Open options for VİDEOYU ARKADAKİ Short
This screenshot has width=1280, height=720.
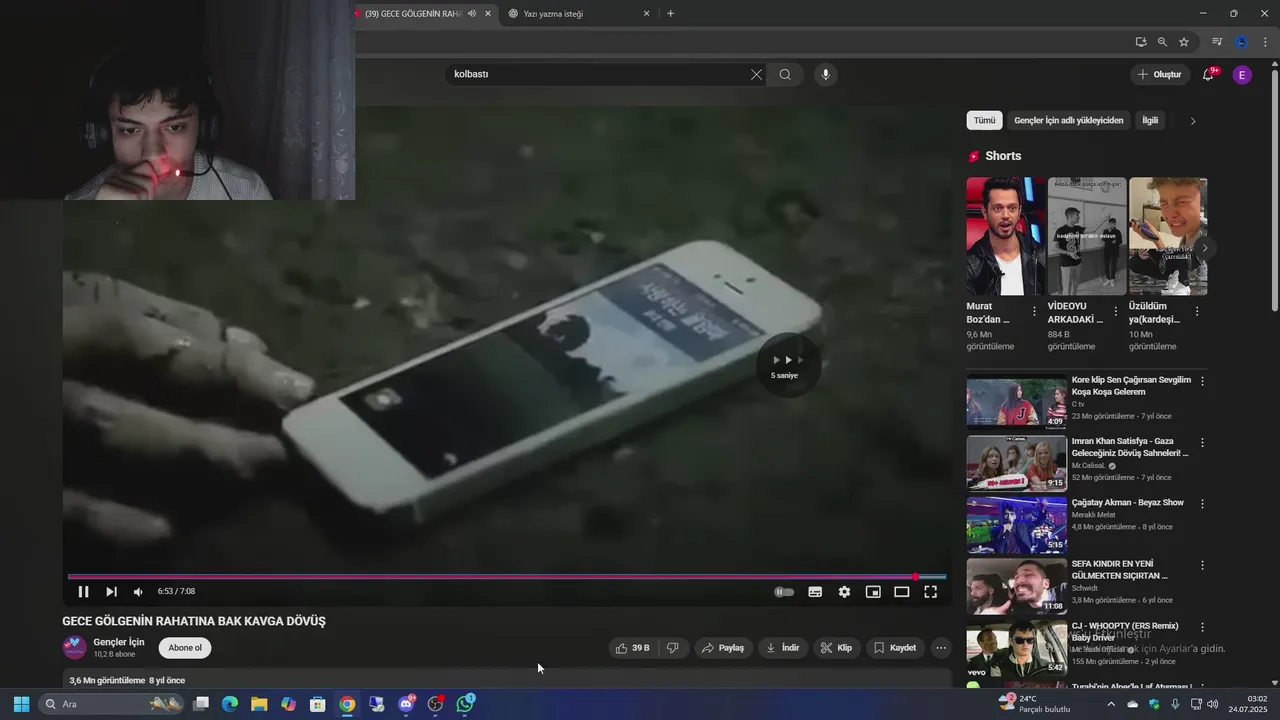(1116, 312)
